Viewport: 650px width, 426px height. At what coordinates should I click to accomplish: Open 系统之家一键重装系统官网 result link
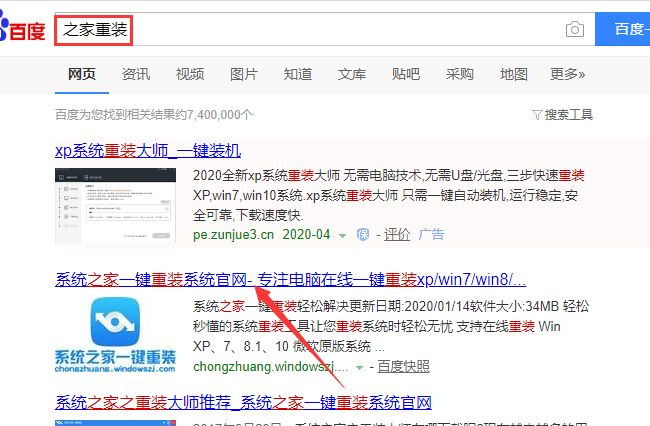(150, 278)
